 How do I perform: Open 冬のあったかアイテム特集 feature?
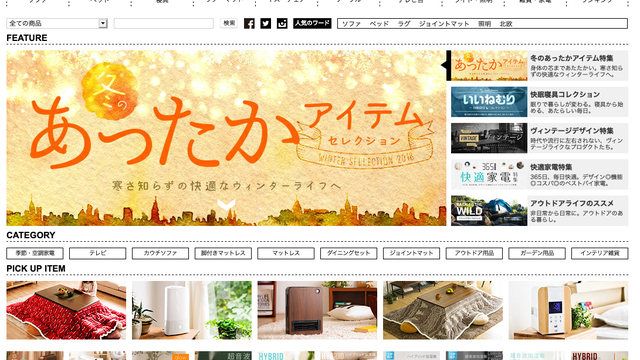coord(539,66)
